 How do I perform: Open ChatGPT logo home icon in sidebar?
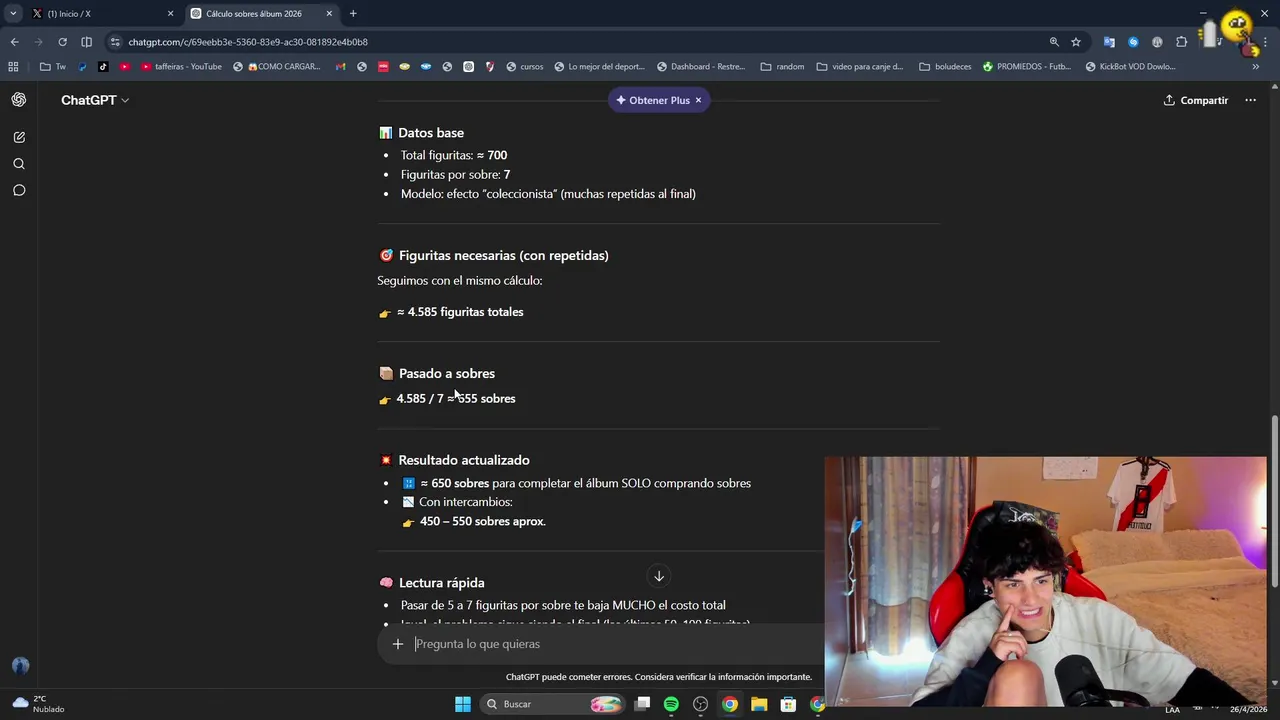click(19, 100)
